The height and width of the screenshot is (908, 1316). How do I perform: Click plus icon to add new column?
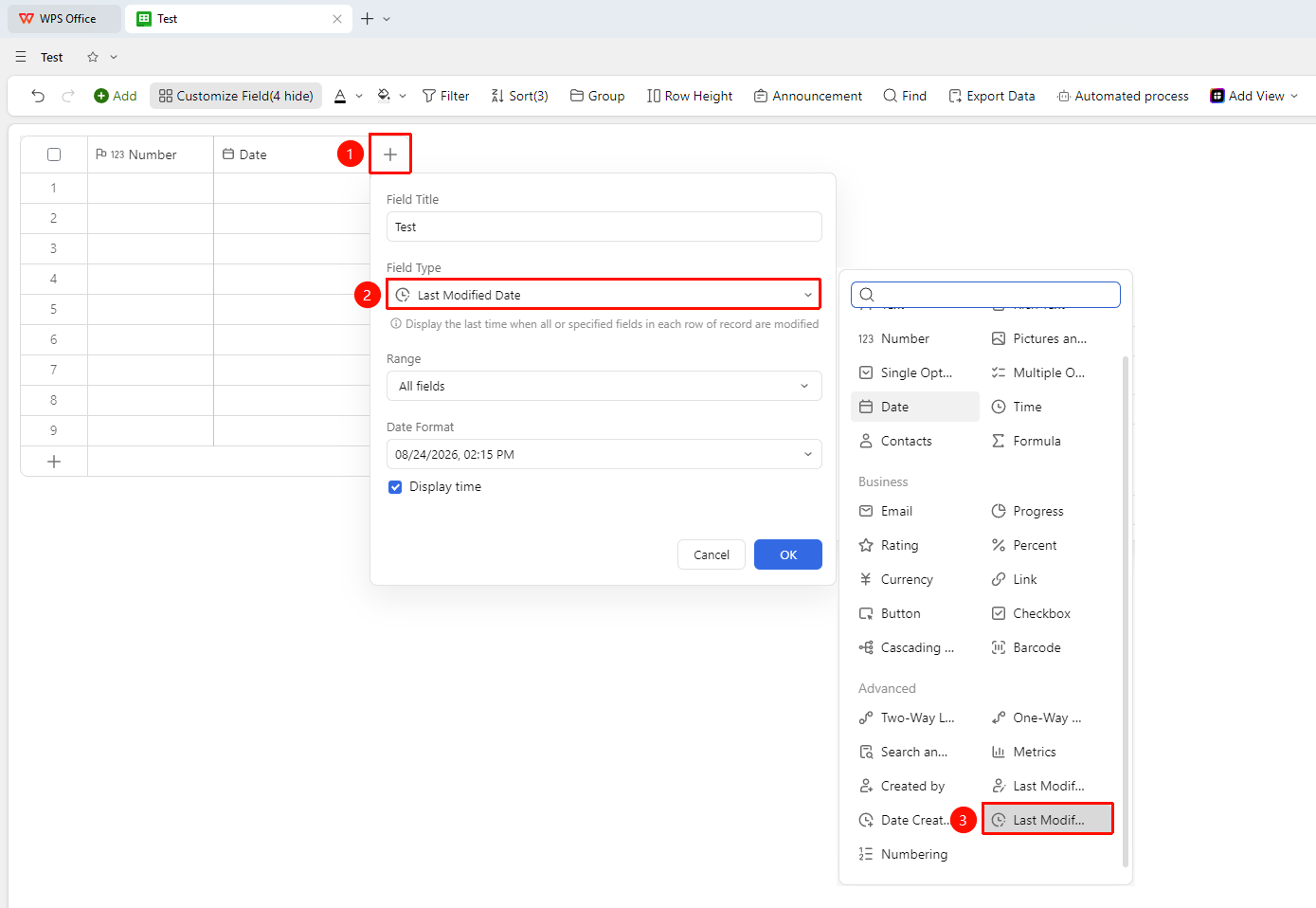[390, 154]
